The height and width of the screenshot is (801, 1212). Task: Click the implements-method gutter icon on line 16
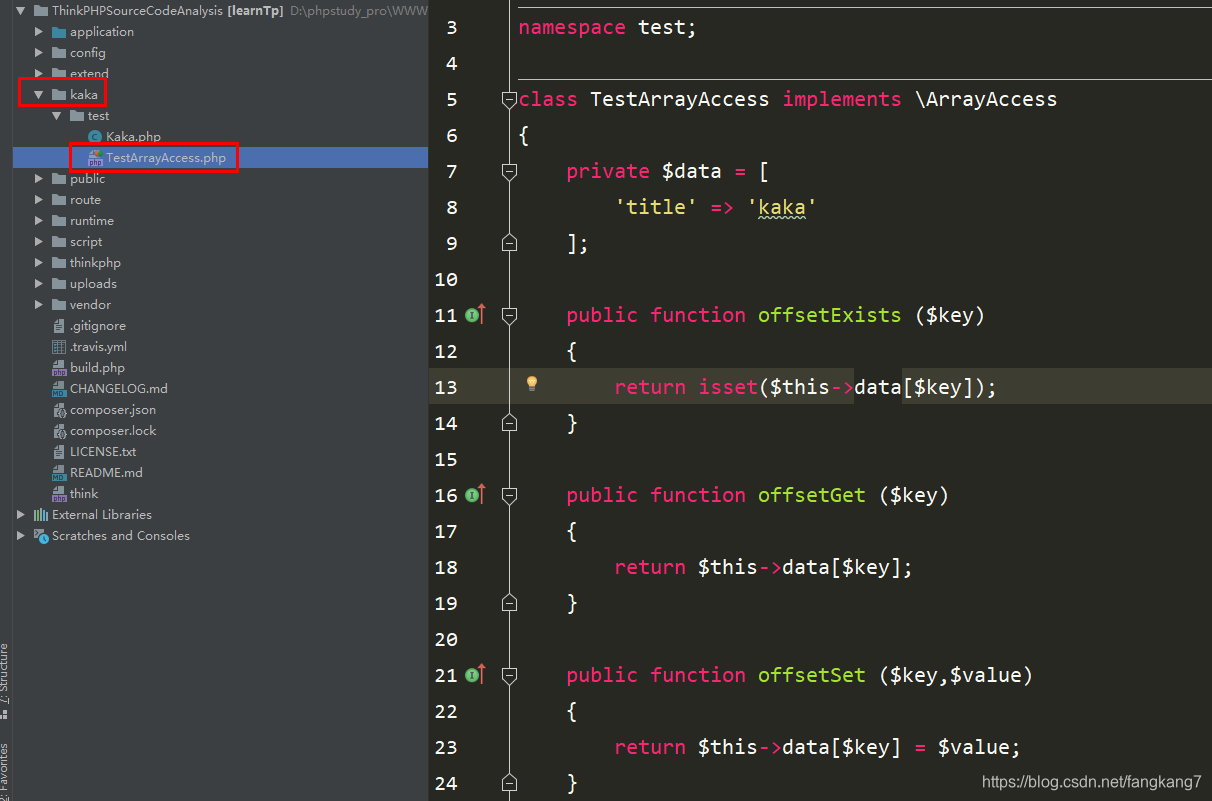tap(475, 495)
